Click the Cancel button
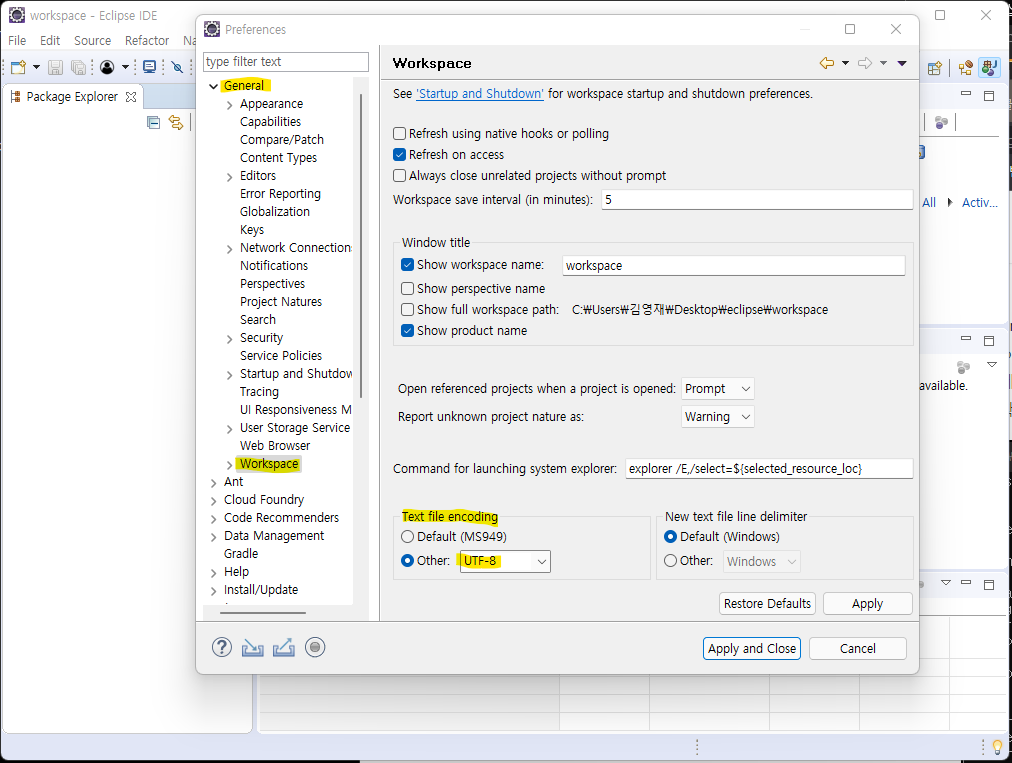1012x763 pixels. pos(858,649)
